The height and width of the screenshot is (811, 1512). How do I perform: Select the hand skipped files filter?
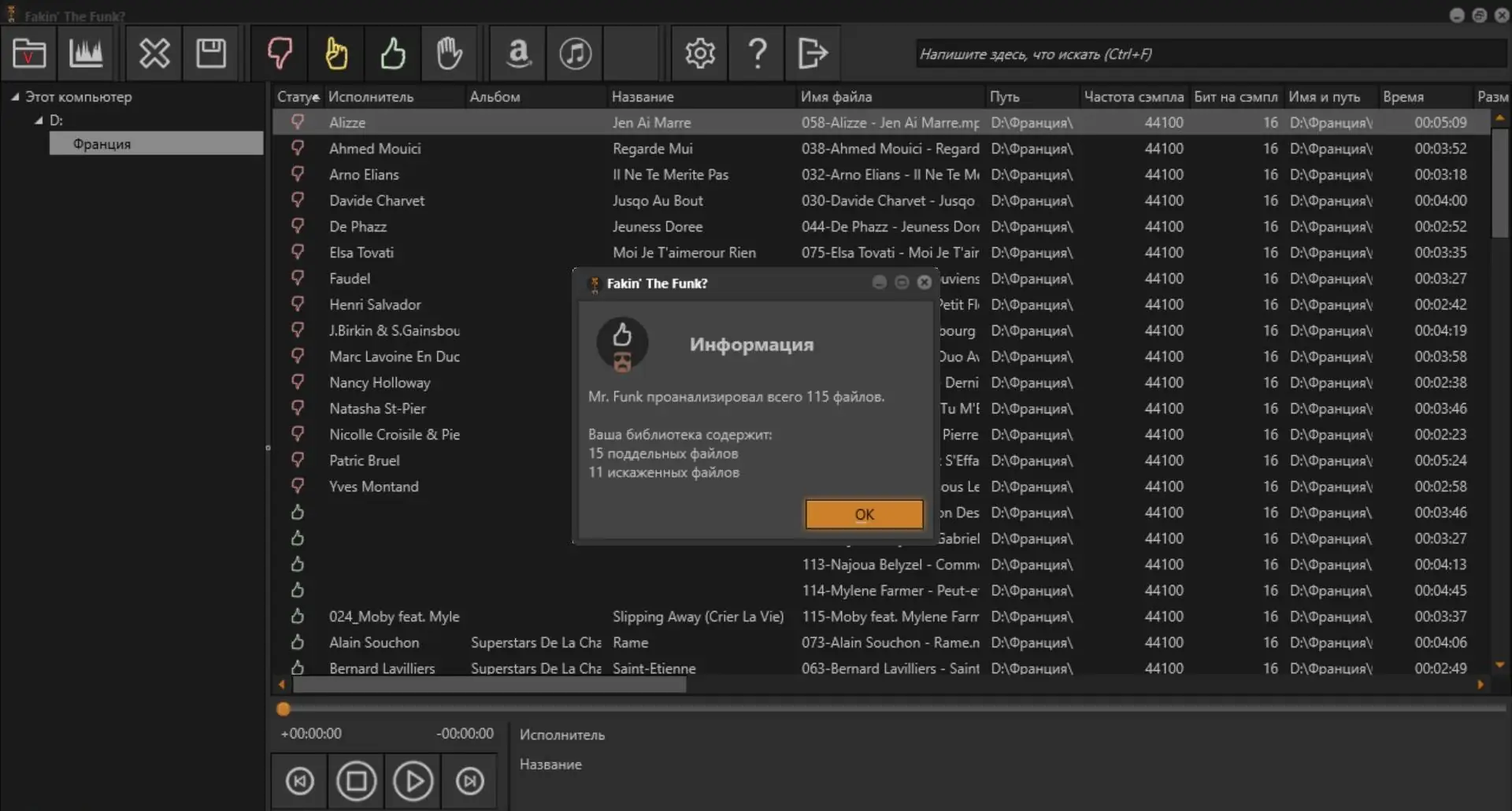pos(449,53)
